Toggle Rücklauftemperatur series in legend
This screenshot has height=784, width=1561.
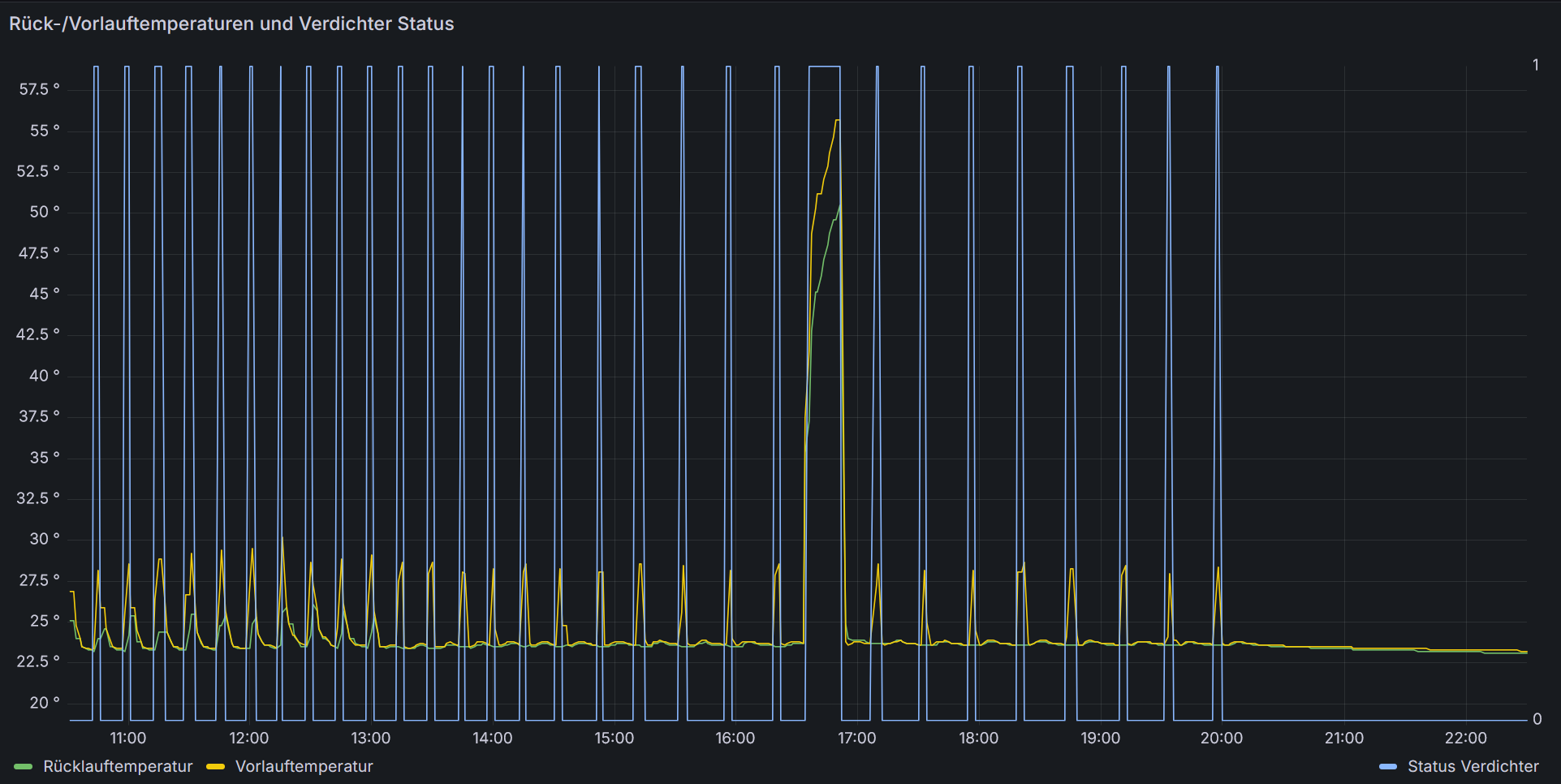(x=118, y=766)
